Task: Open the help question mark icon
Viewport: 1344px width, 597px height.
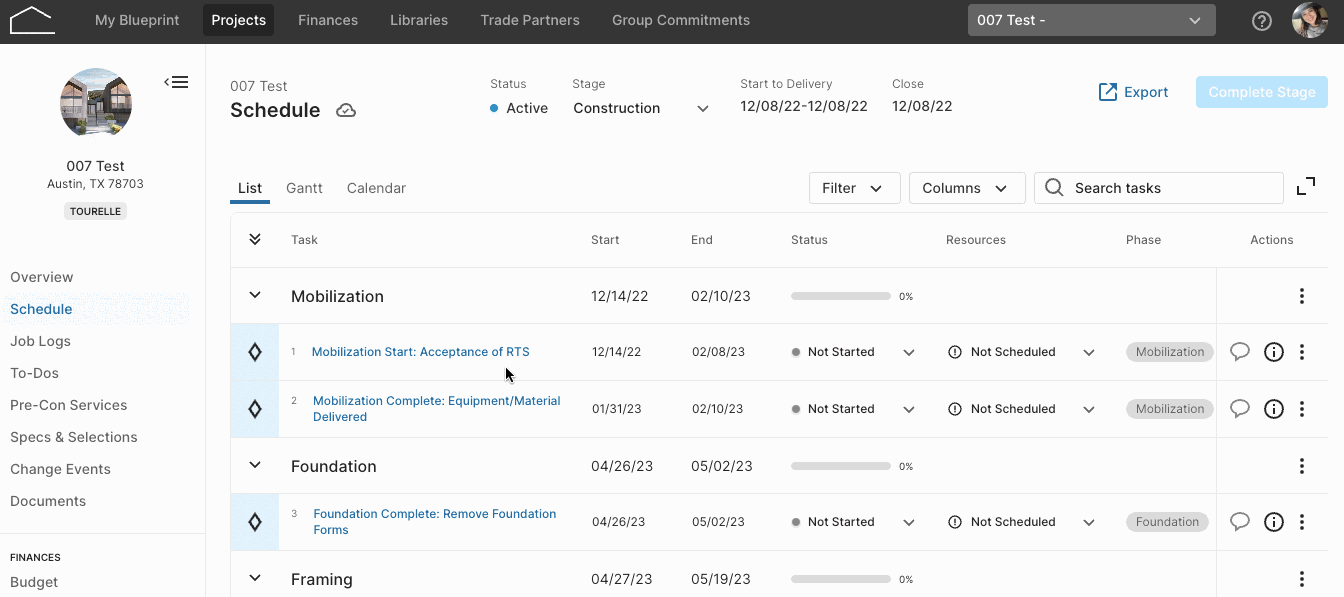Action: tap(1262, 20)
